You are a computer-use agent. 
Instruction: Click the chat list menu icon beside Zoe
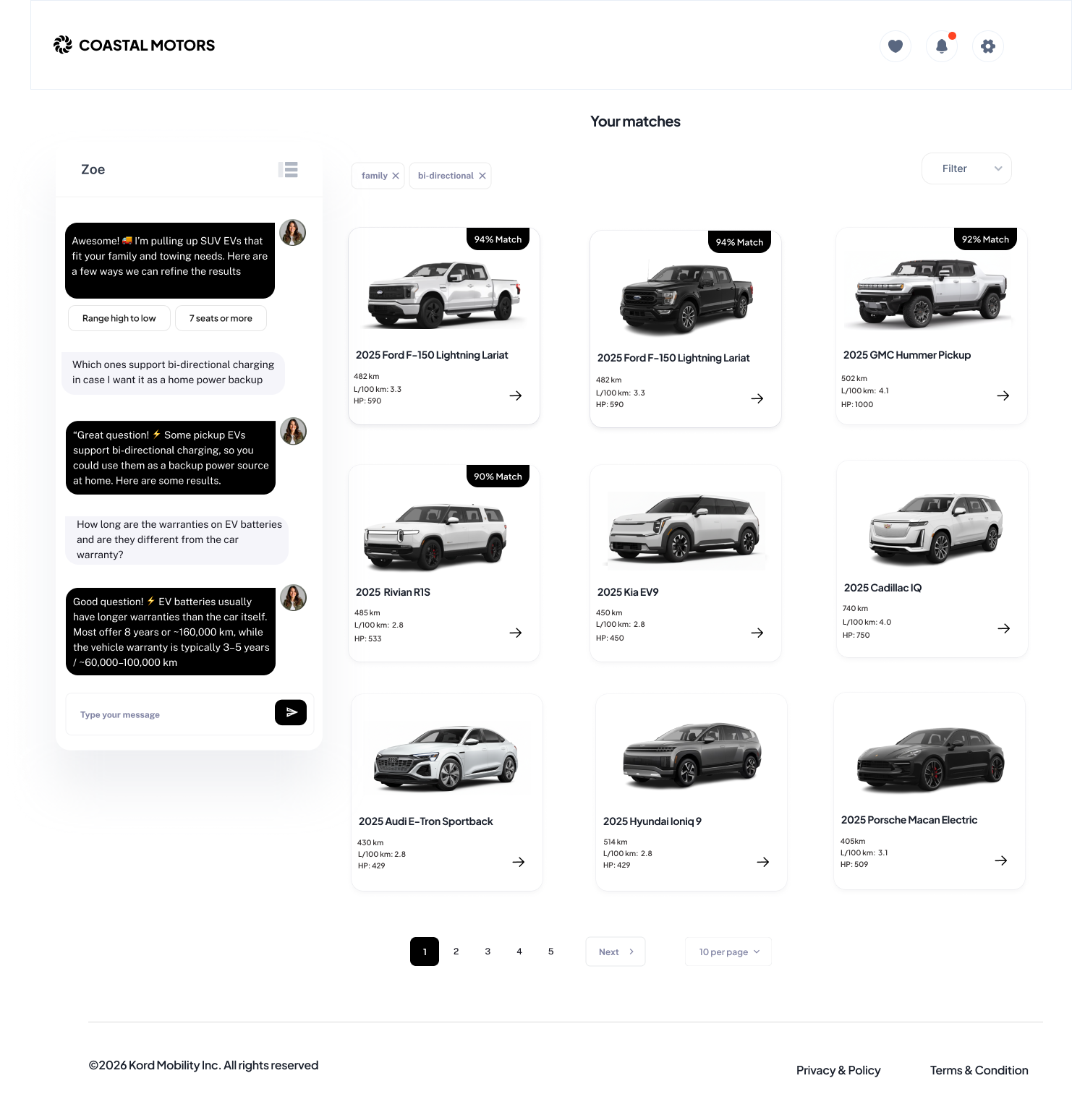tap(288, 170)
